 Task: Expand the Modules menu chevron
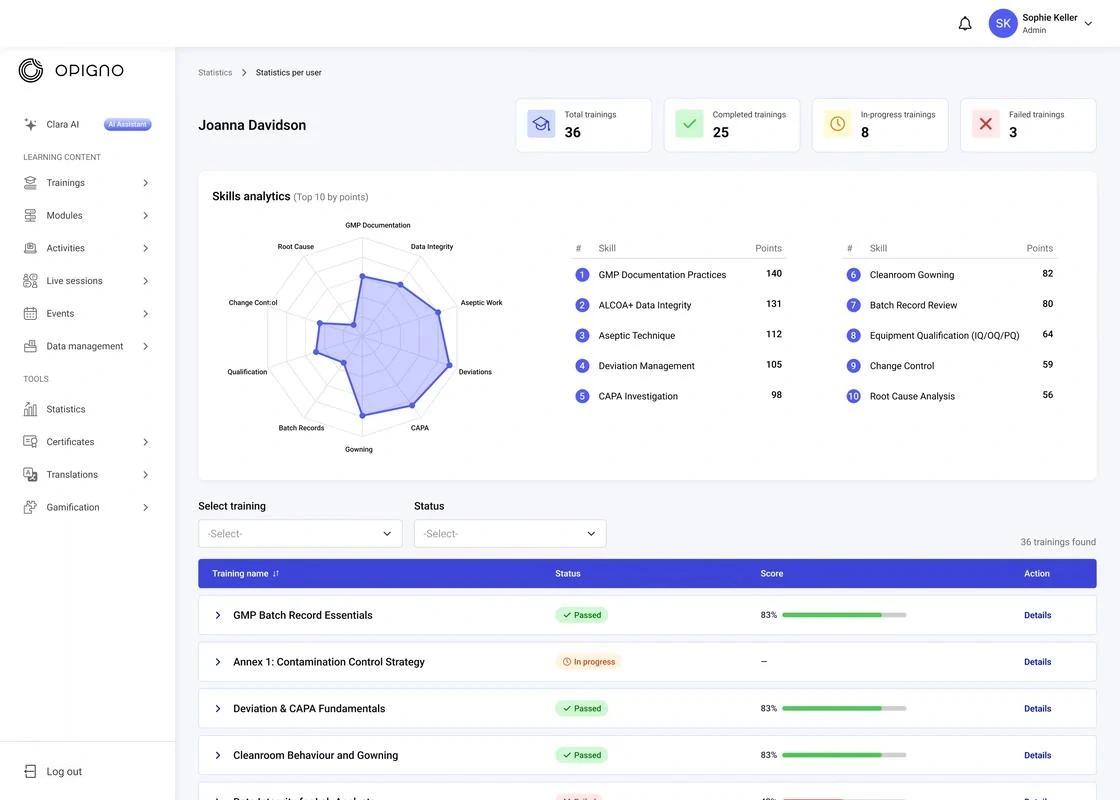(x=146, y=216)
